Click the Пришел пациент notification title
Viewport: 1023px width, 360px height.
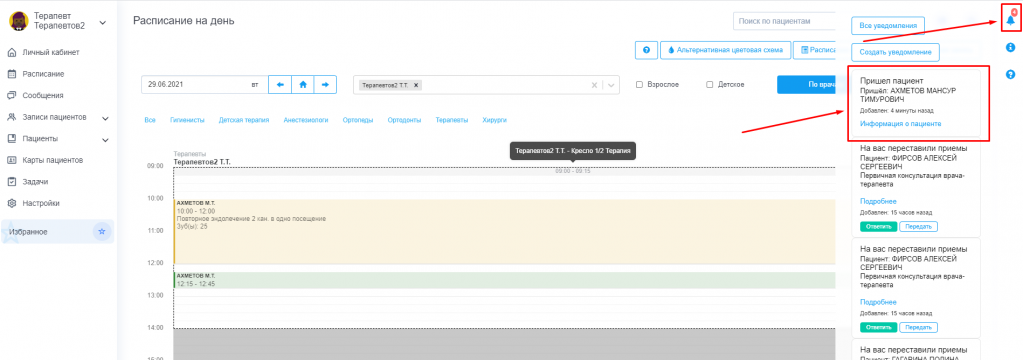(891, 81)
